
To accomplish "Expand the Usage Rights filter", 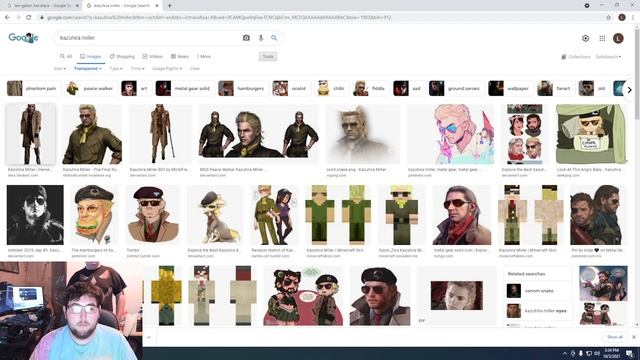I will point(167,69).
